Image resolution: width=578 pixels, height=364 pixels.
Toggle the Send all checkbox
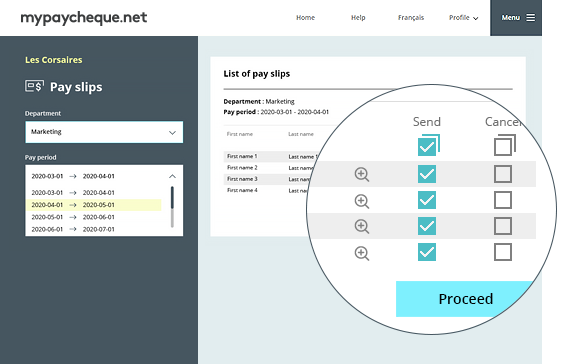429,145
